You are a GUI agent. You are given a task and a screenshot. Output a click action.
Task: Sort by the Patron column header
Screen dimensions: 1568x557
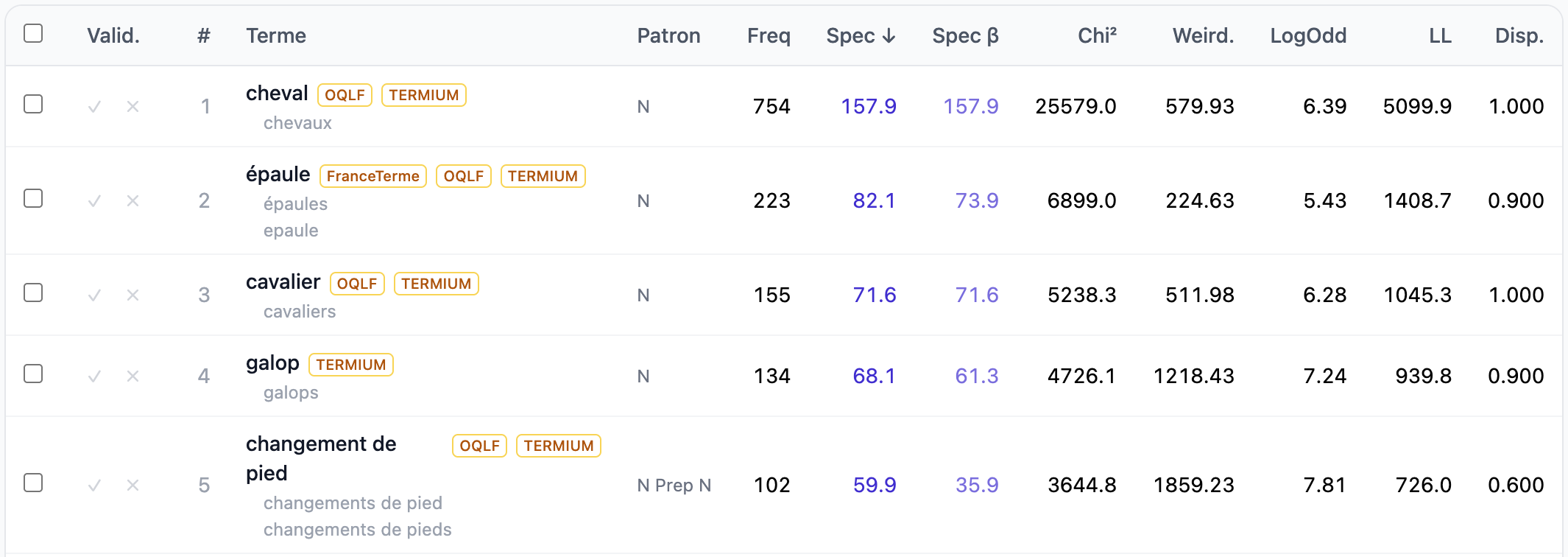668,36
